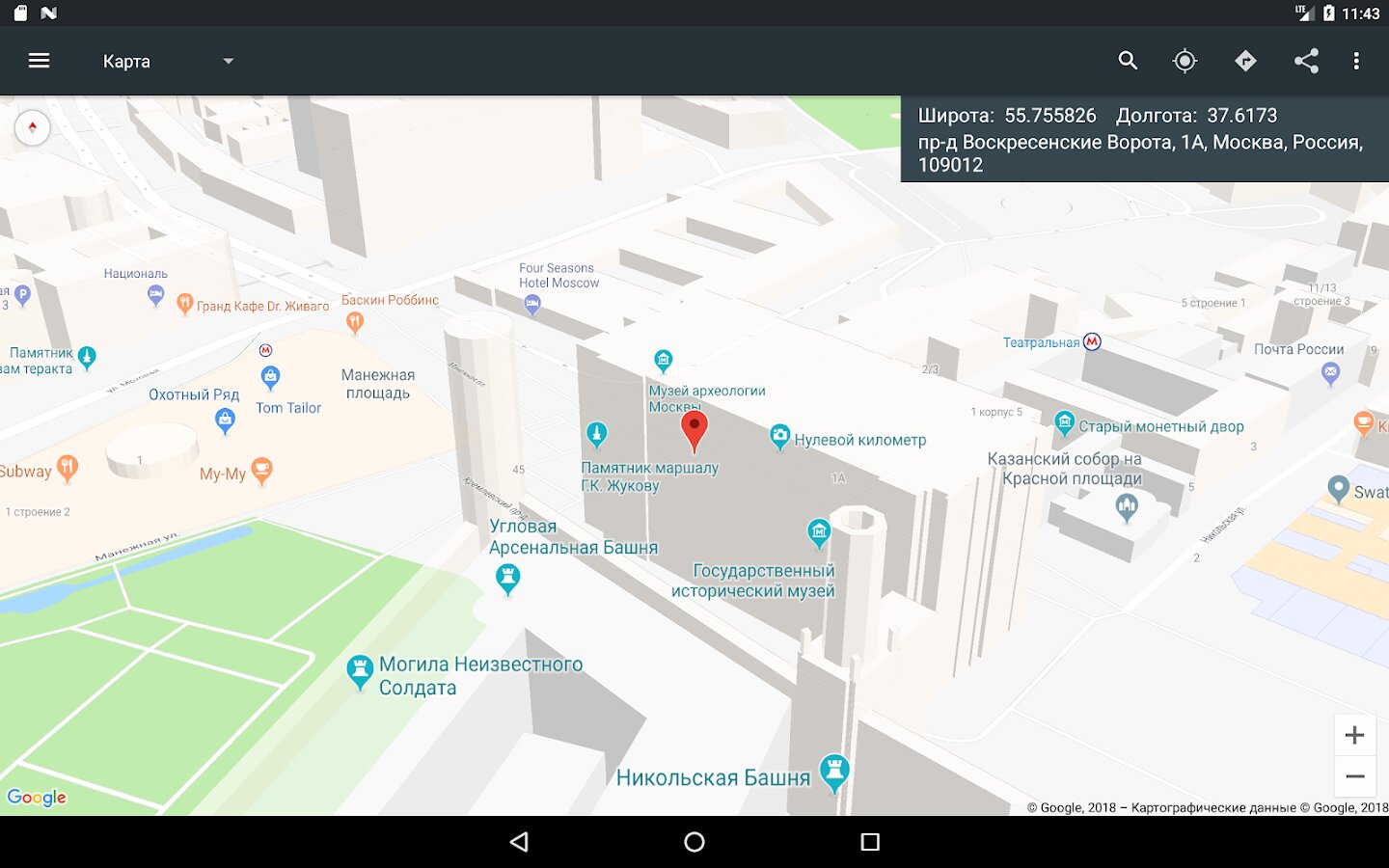This screenshot has width=1389, height=868.
Task: Center map on my location
Action: click(1185, 61)
